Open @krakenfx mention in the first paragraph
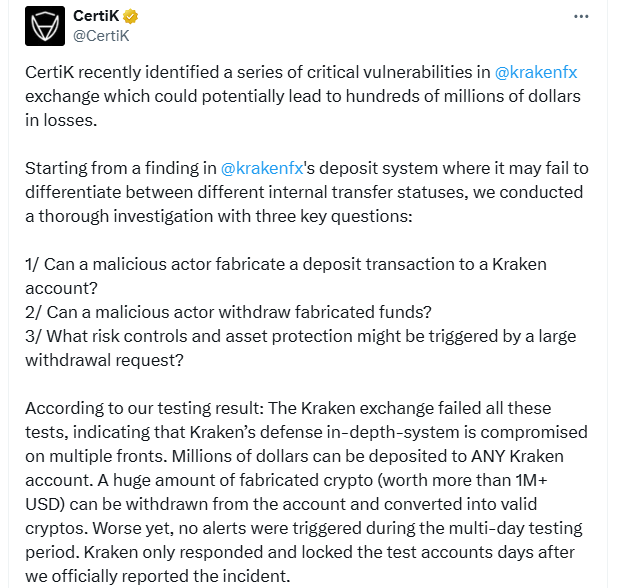 click(536, 72)
